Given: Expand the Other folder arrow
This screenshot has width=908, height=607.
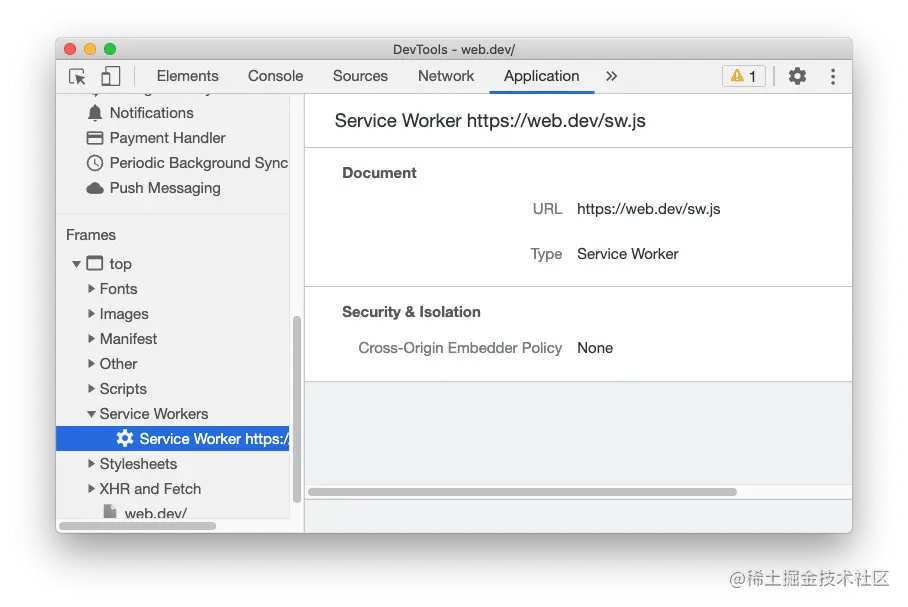Looking at the screenshot, I should [91, 363].
